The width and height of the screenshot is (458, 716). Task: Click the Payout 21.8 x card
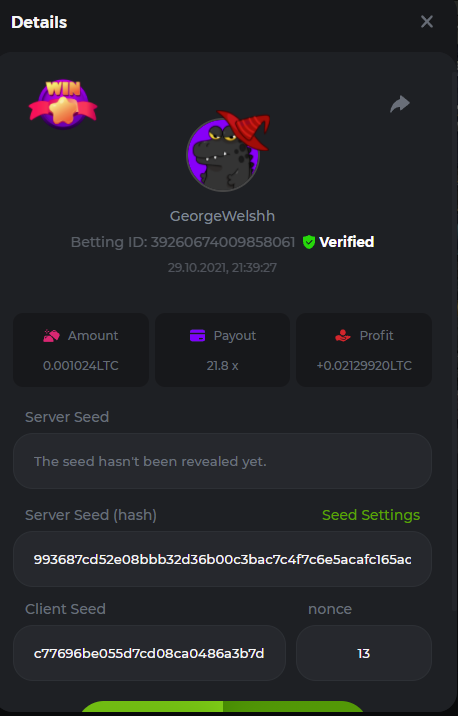click(x=222, y=350)
